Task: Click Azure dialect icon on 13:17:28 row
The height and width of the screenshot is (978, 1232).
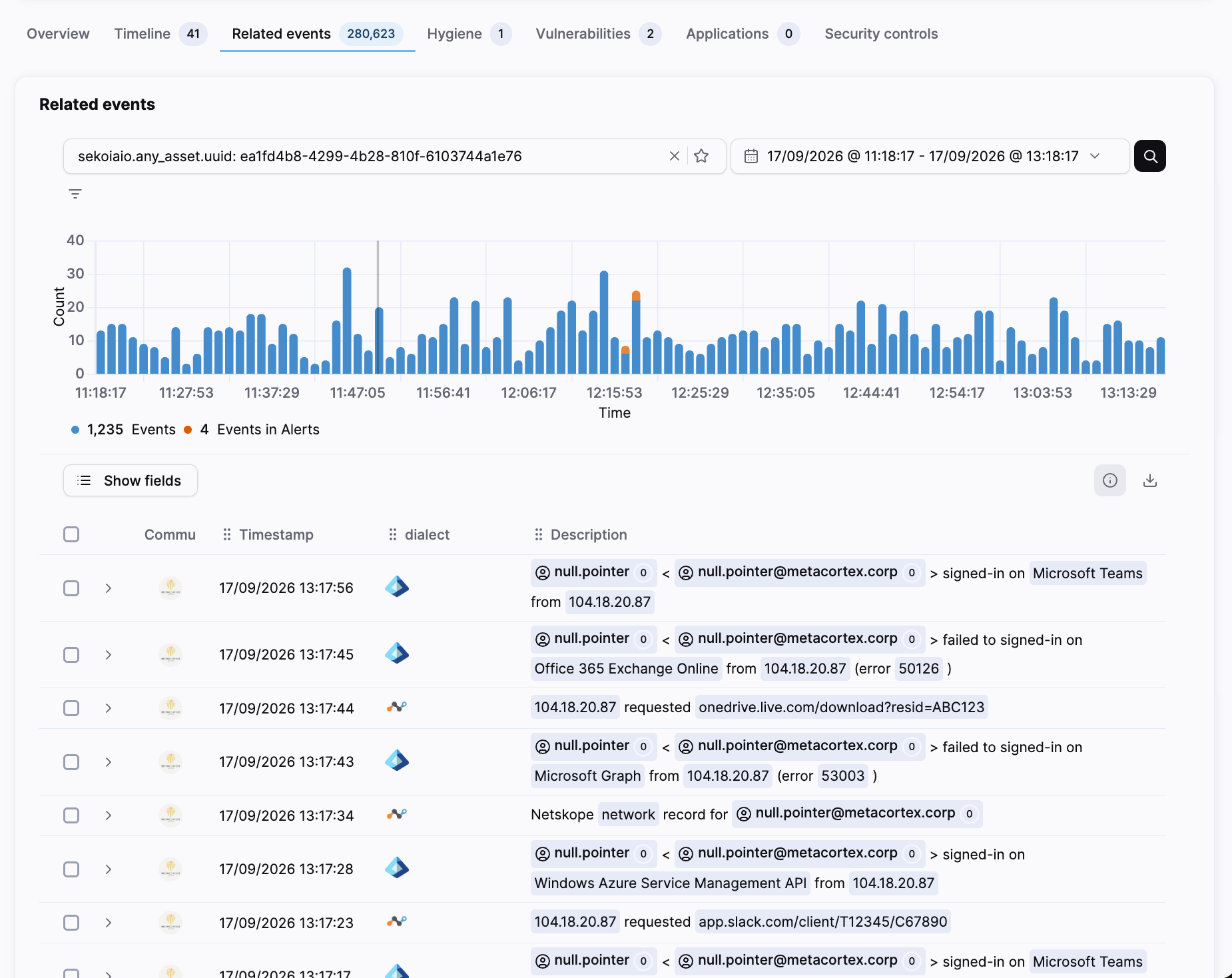Action: (x=397, y=868)
